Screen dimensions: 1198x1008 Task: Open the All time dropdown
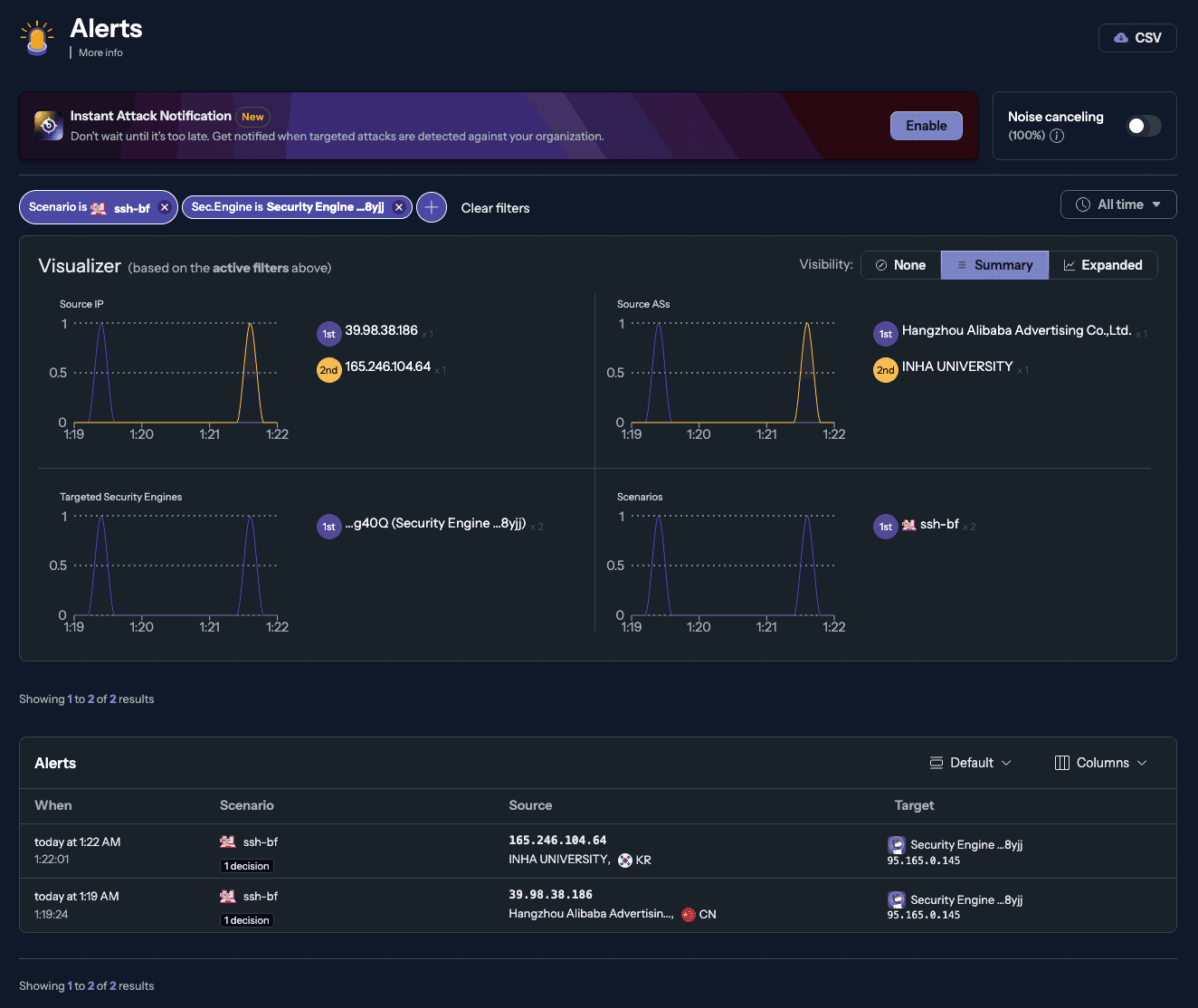[x=1118, y=204]
